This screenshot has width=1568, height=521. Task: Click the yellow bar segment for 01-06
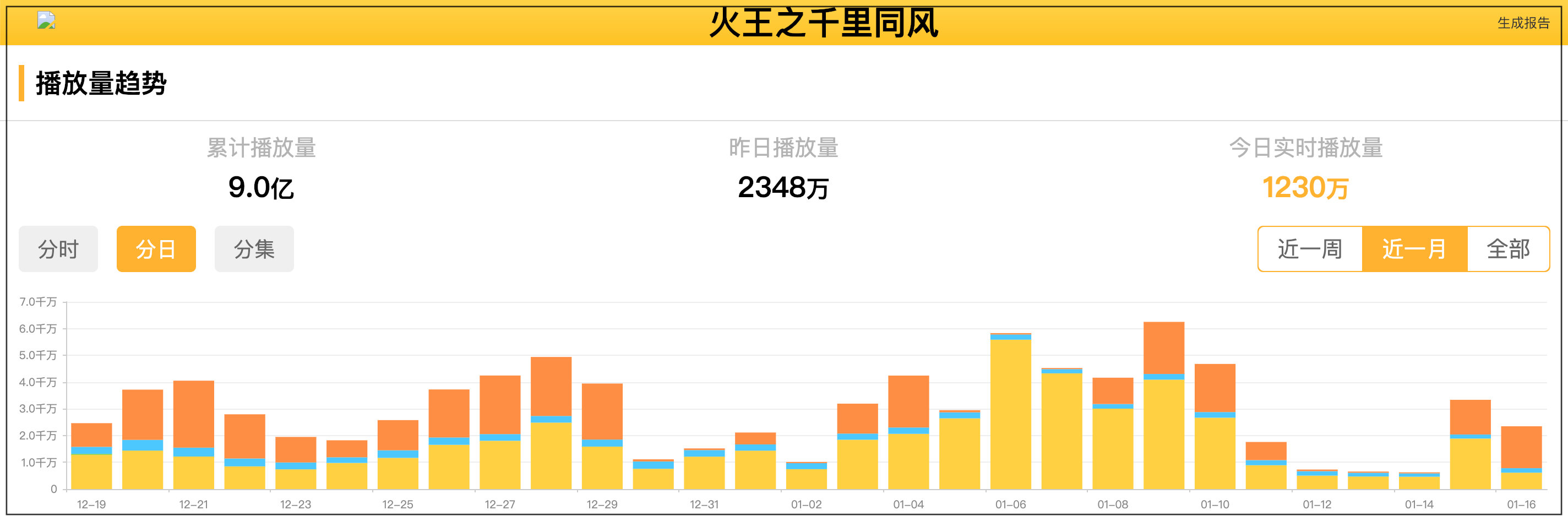click(1010, 414)
